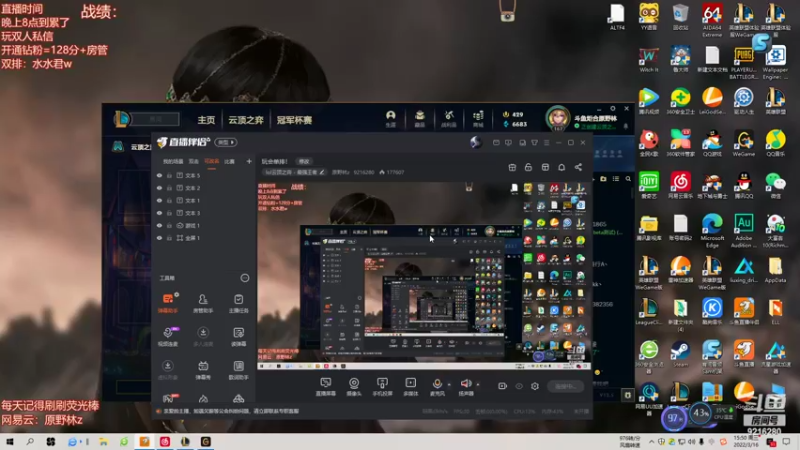Open Wallpaper Engine desktop shortcut

(x=776, y=63)
